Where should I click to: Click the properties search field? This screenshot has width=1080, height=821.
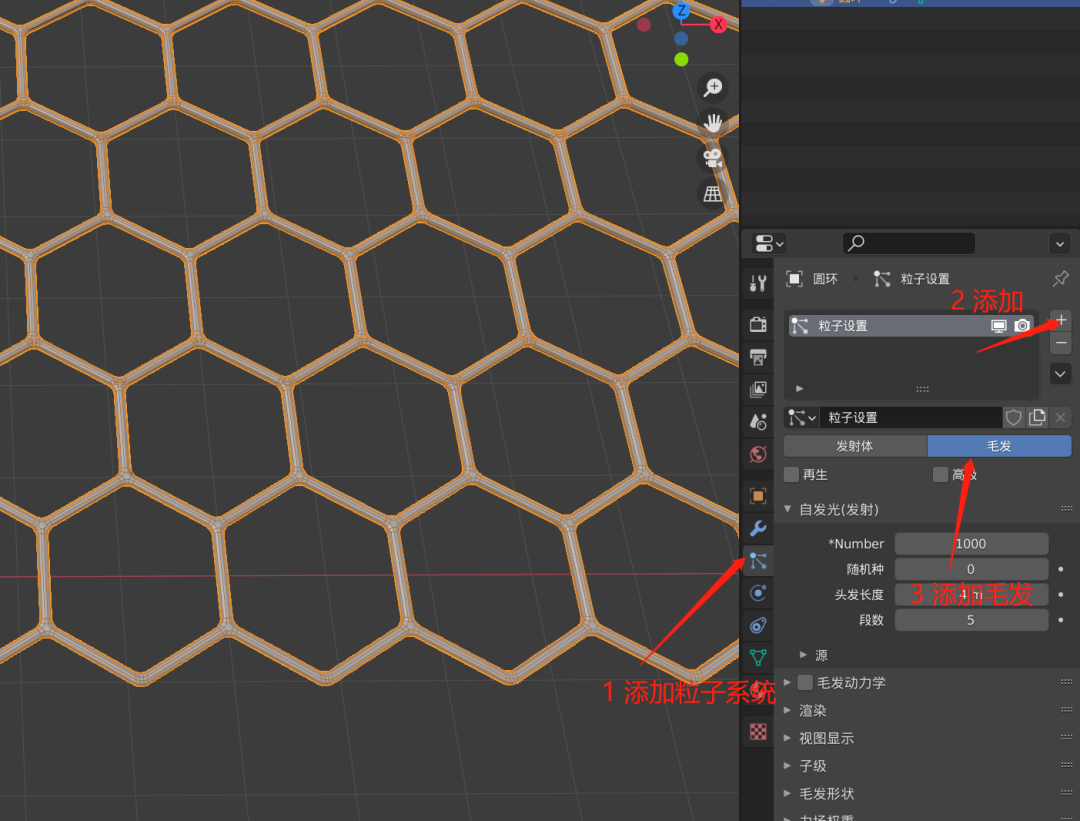coord(908,243)
